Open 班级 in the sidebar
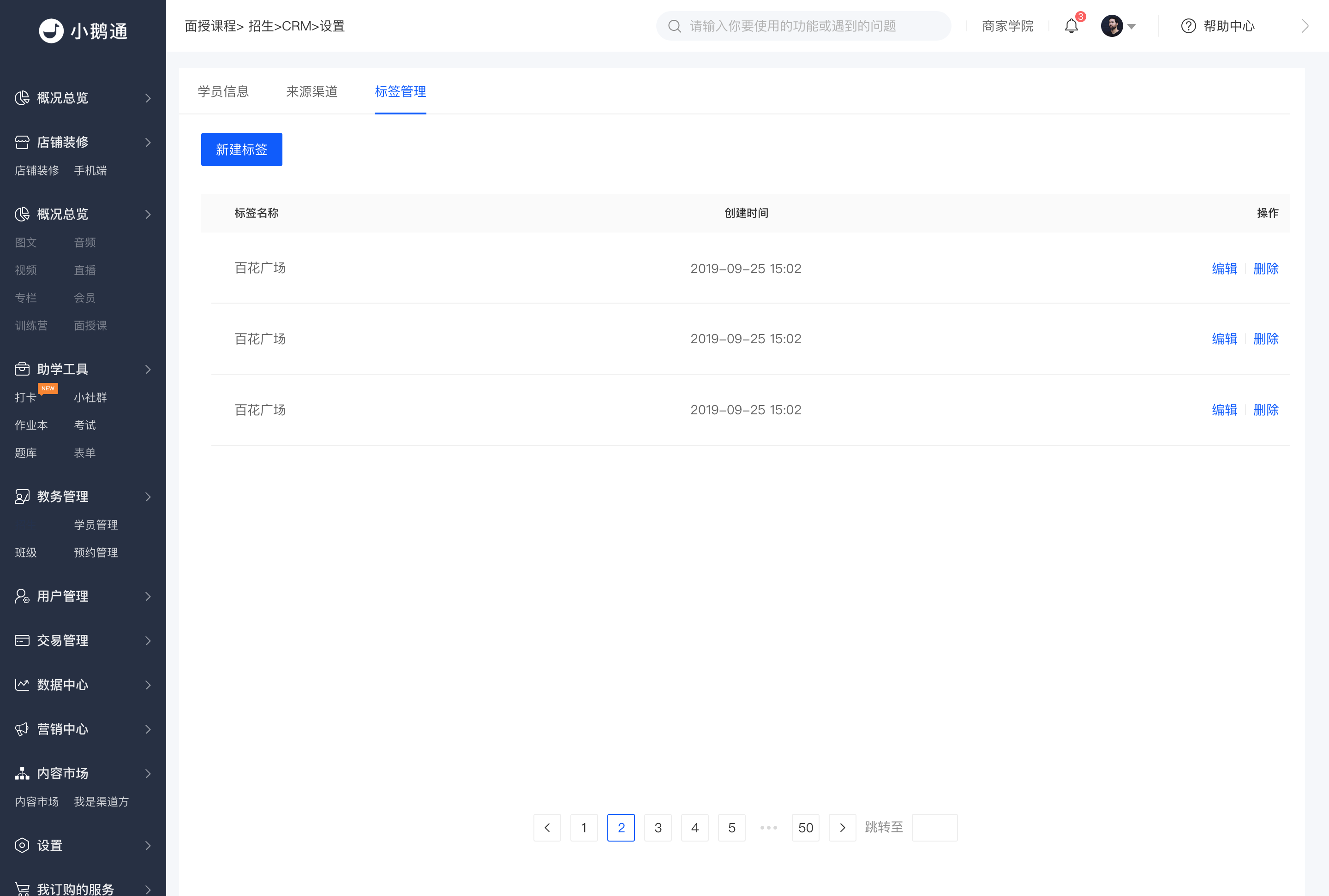This screenshot has height=896, width=1329. tap(26, 552)
